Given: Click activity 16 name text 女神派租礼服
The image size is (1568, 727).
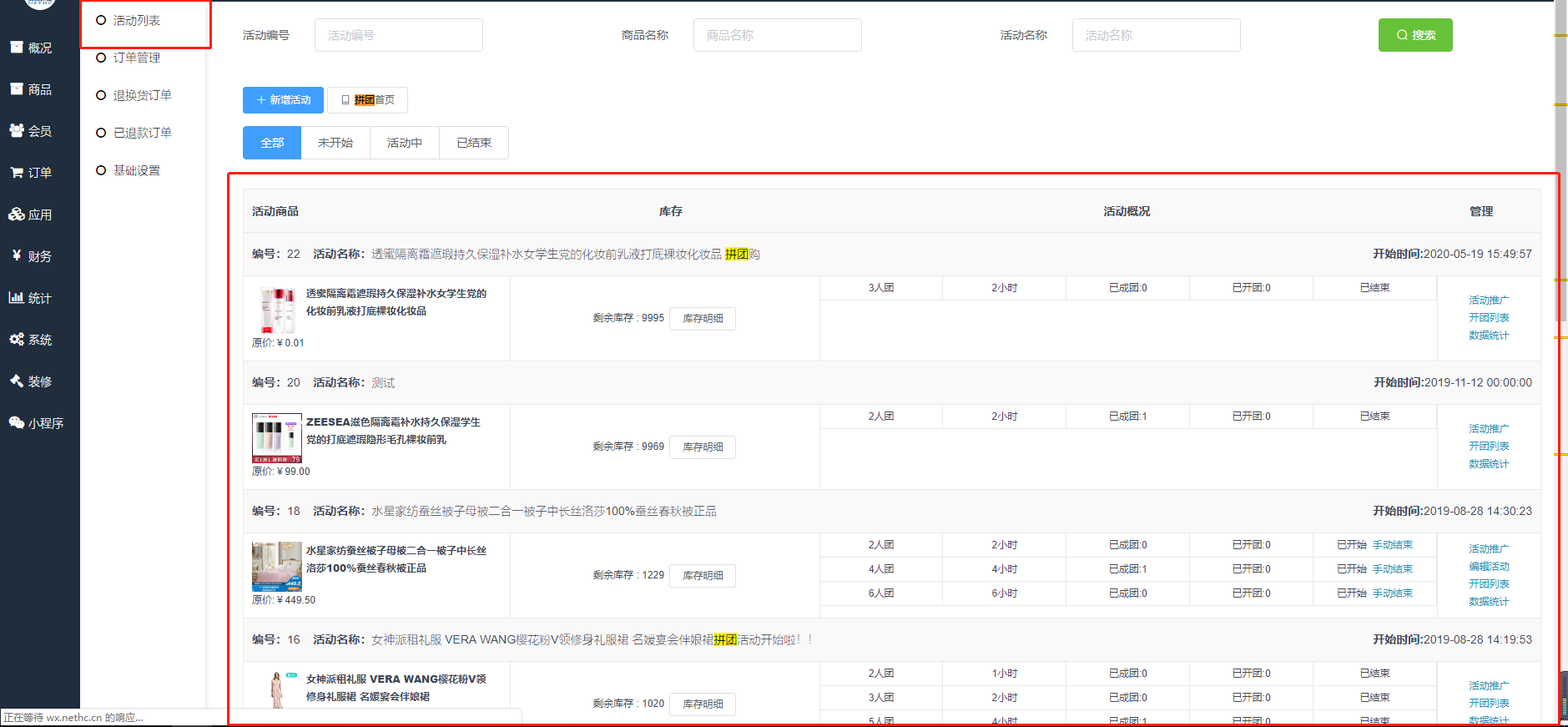Looking at the screenshot, I should pos(592,640).
